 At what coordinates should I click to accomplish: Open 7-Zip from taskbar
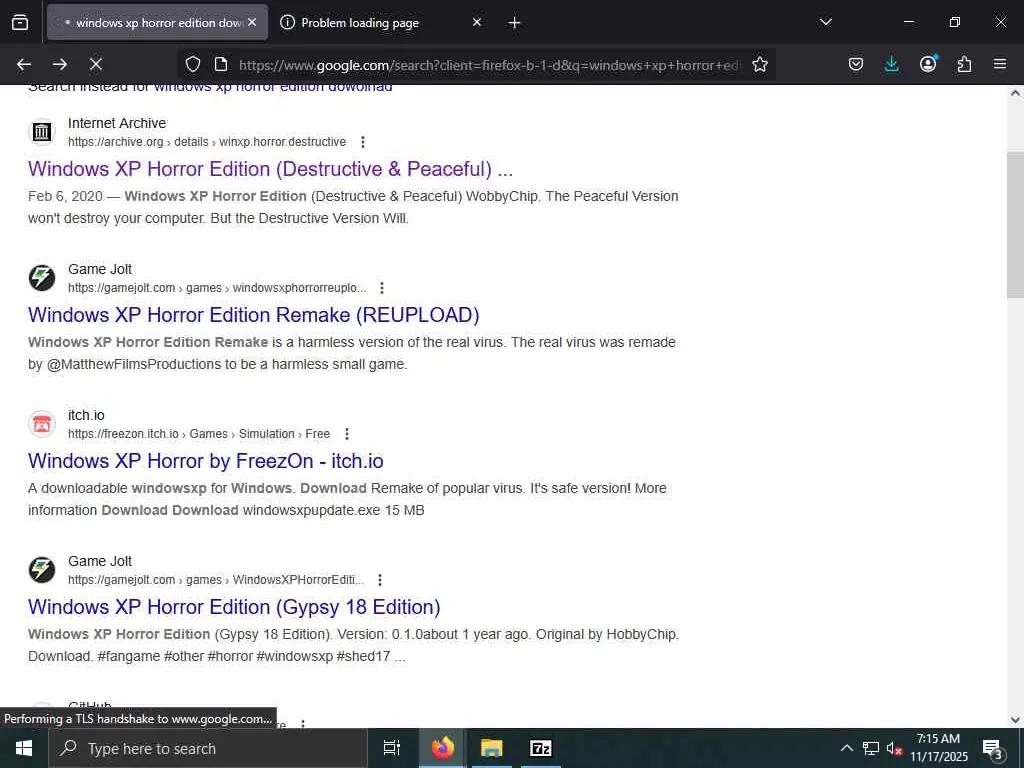(541, 748)
